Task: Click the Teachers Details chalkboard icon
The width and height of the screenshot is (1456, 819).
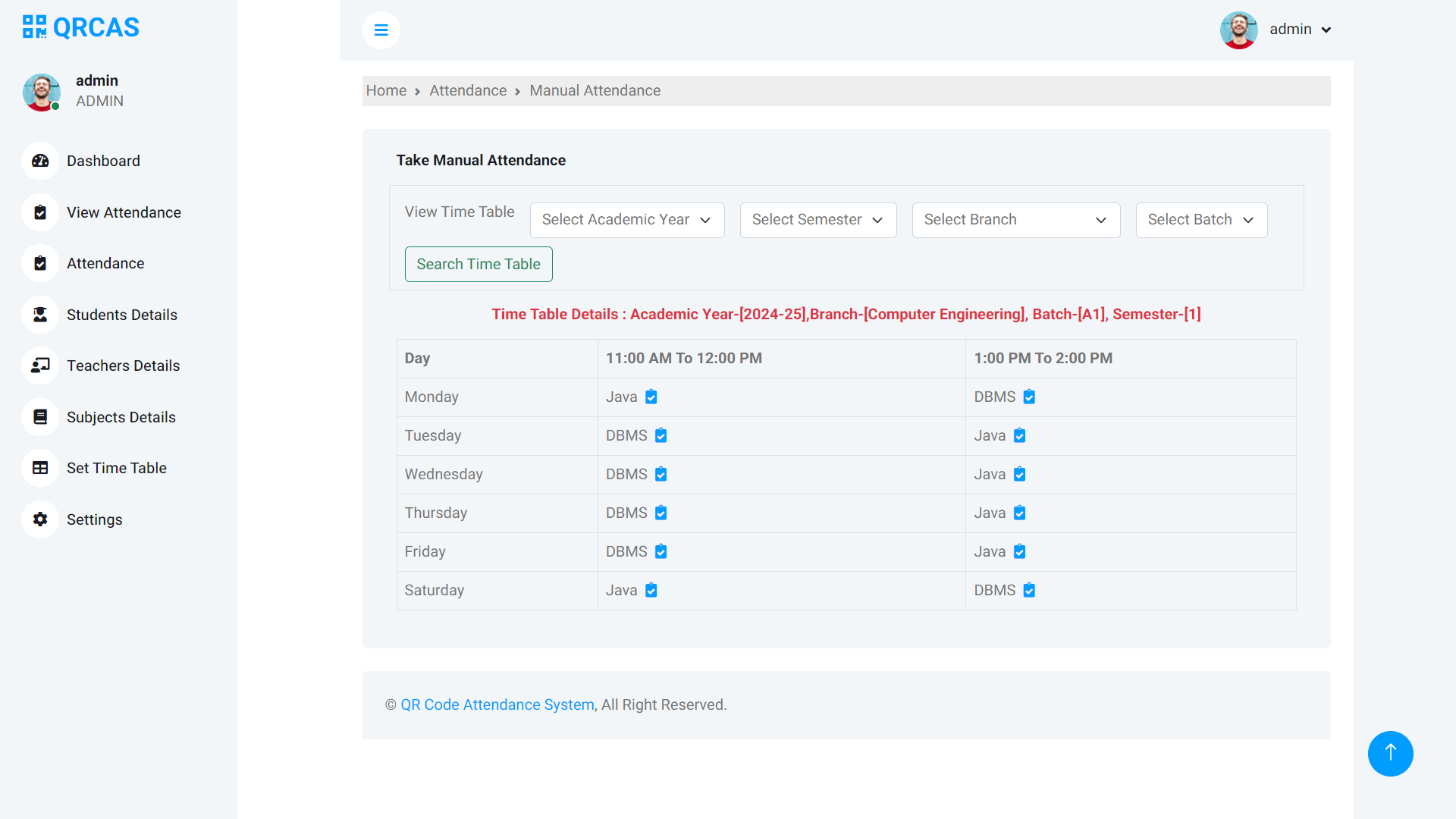Action: coord(40,366)
